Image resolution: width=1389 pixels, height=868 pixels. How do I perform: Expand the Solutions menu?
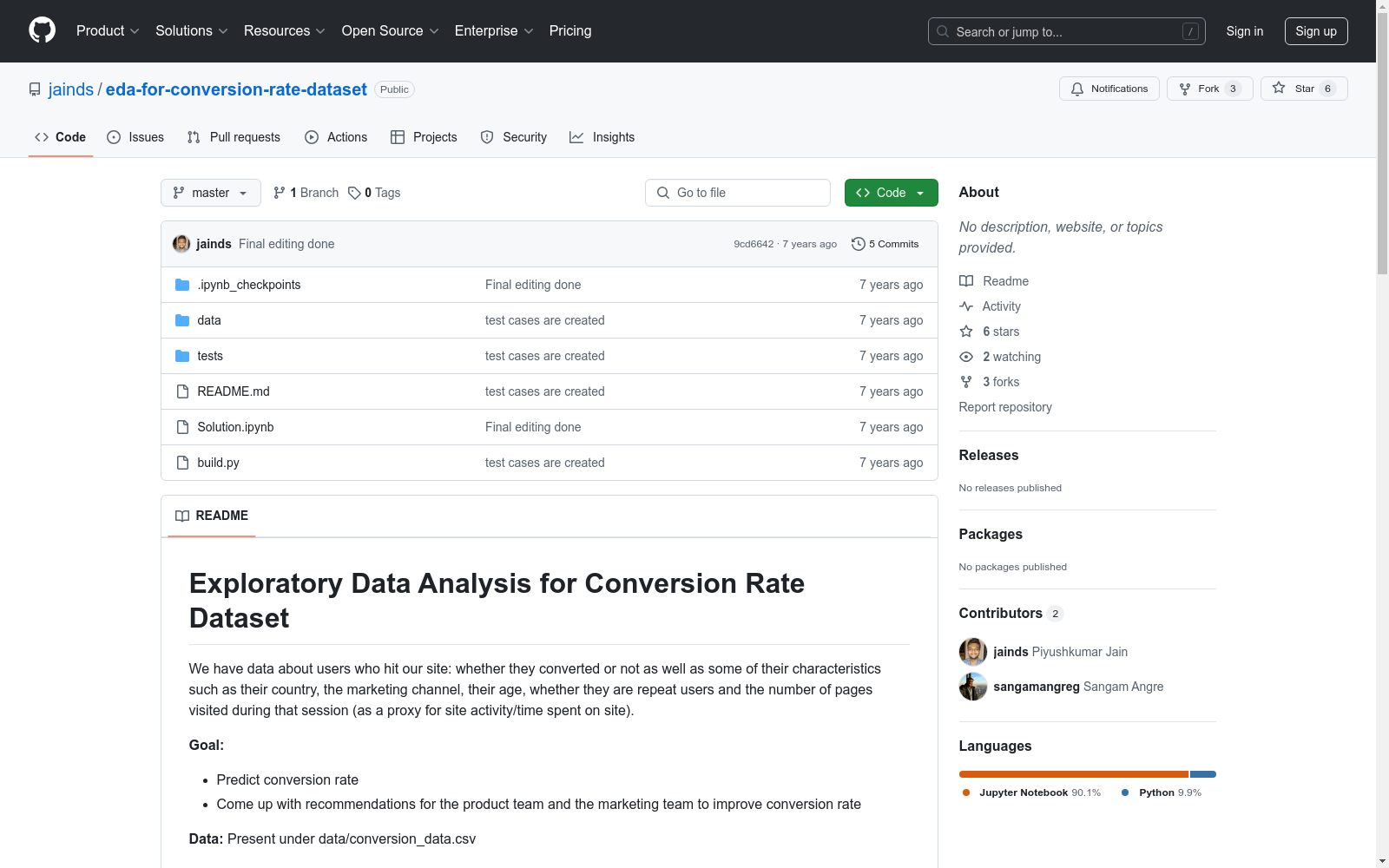pyautogui.click(x=192, y=31)
